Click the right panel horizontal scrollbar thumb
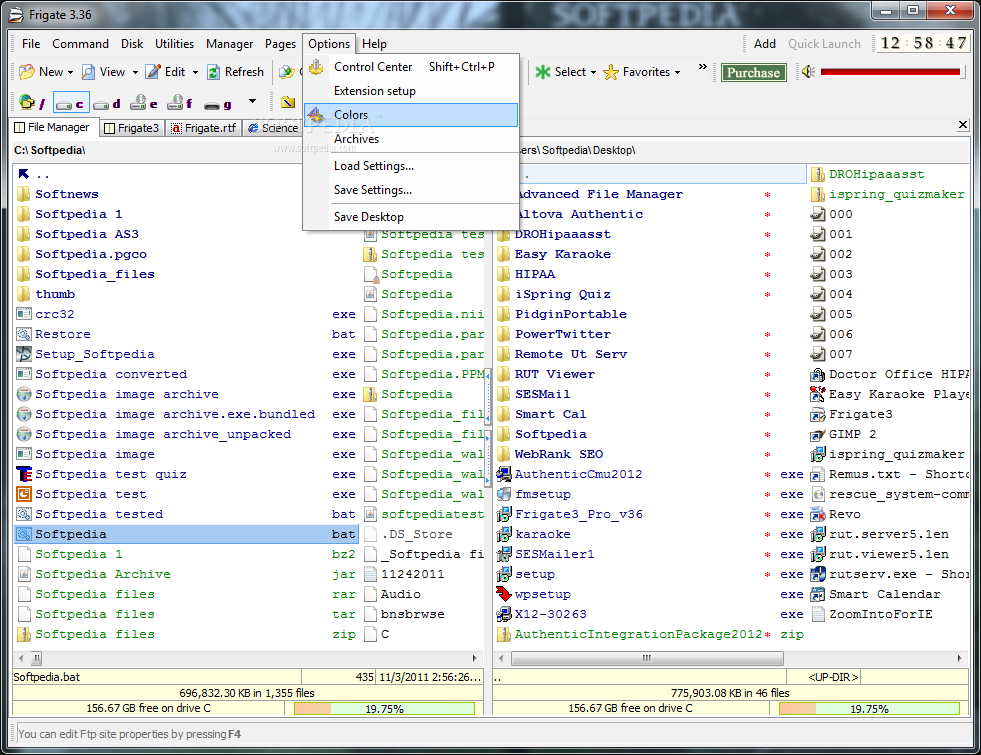Image resolution: width=981 pixels, height=755 pixels. (x=647, y=658)
